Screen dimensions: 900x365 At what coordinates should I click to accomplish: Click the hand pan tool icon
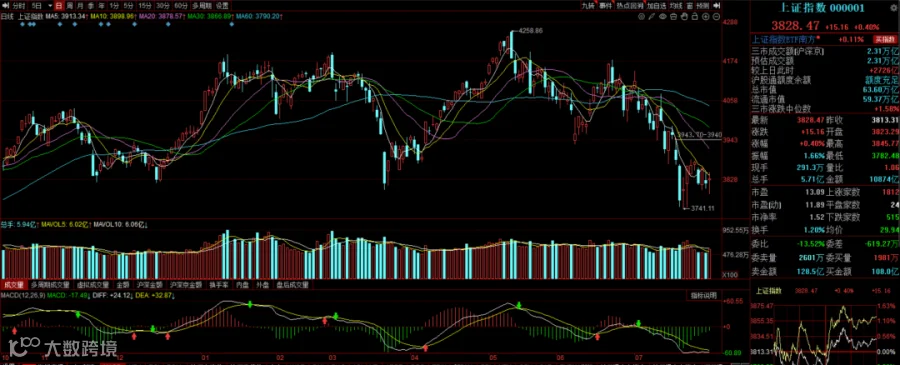click(684, 17)
